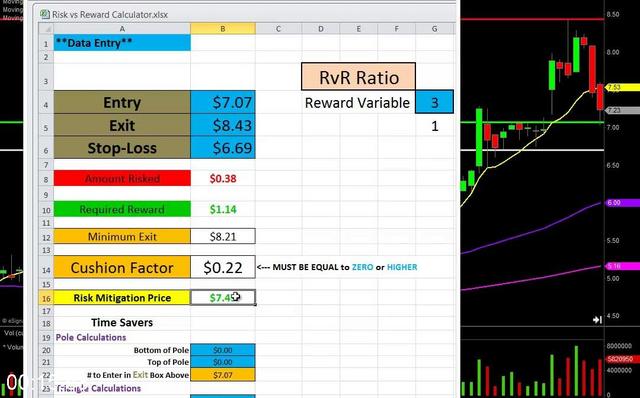This screenshot has width=640, height=398.
Task: Select row 8 header
Action: tap(46, 179)
